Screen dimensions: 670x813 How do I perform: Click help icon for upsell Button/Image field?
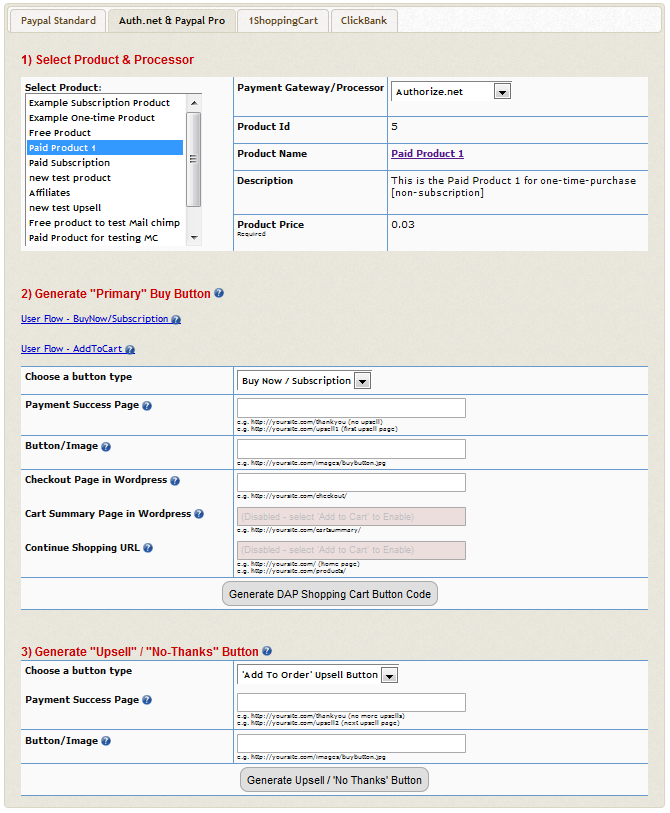click(106, 741)
